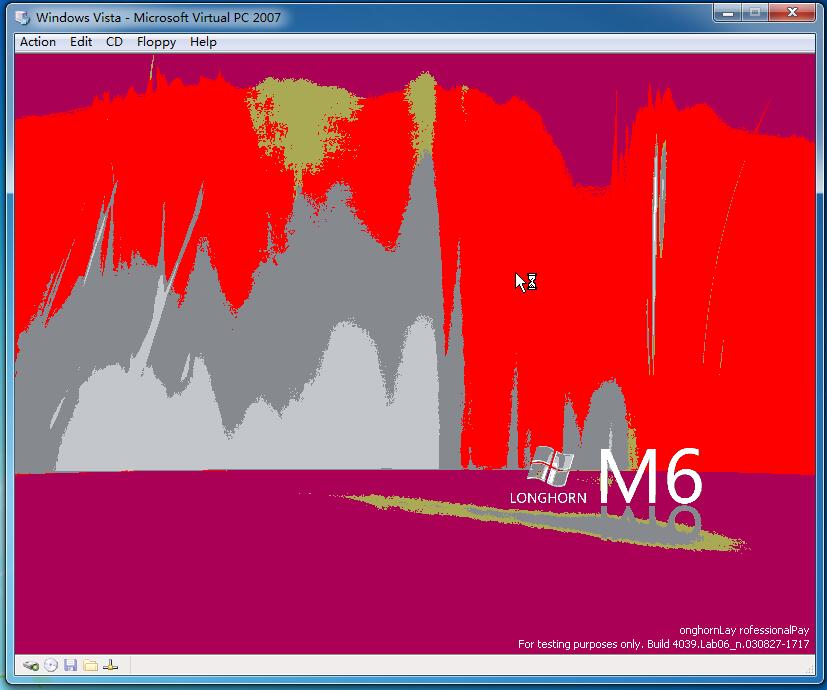This screenshot has width=827, height=690.
Task: Minimize the Virtual PC window
Action: [x=728, y=12]
